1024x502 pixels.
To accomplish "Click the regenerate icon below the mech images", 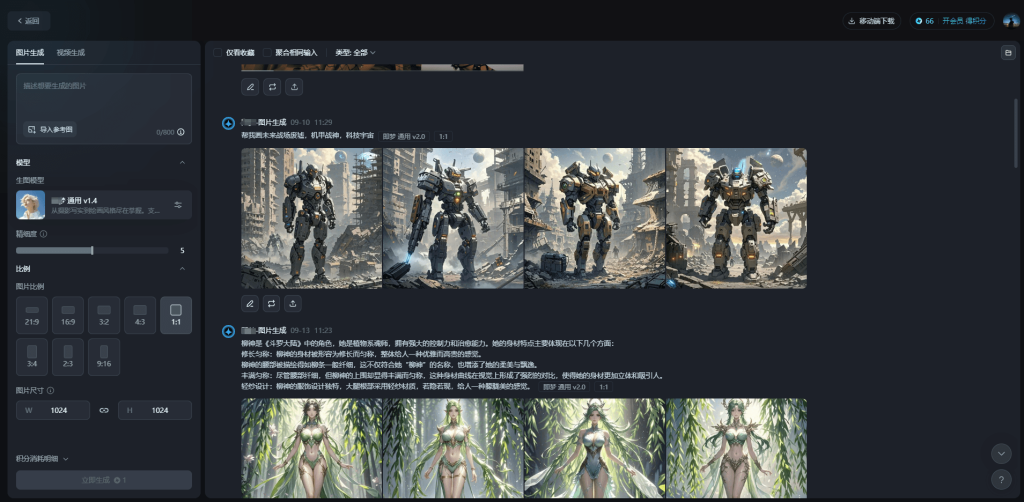I will 272,303.
